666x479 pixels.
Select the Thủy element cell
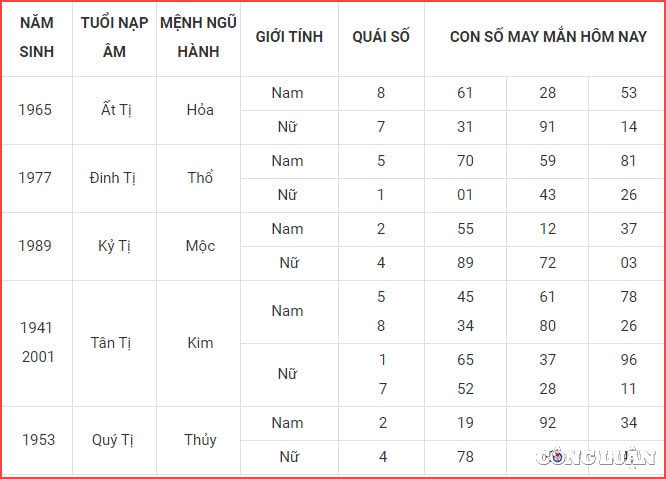[x=200, y=440]
